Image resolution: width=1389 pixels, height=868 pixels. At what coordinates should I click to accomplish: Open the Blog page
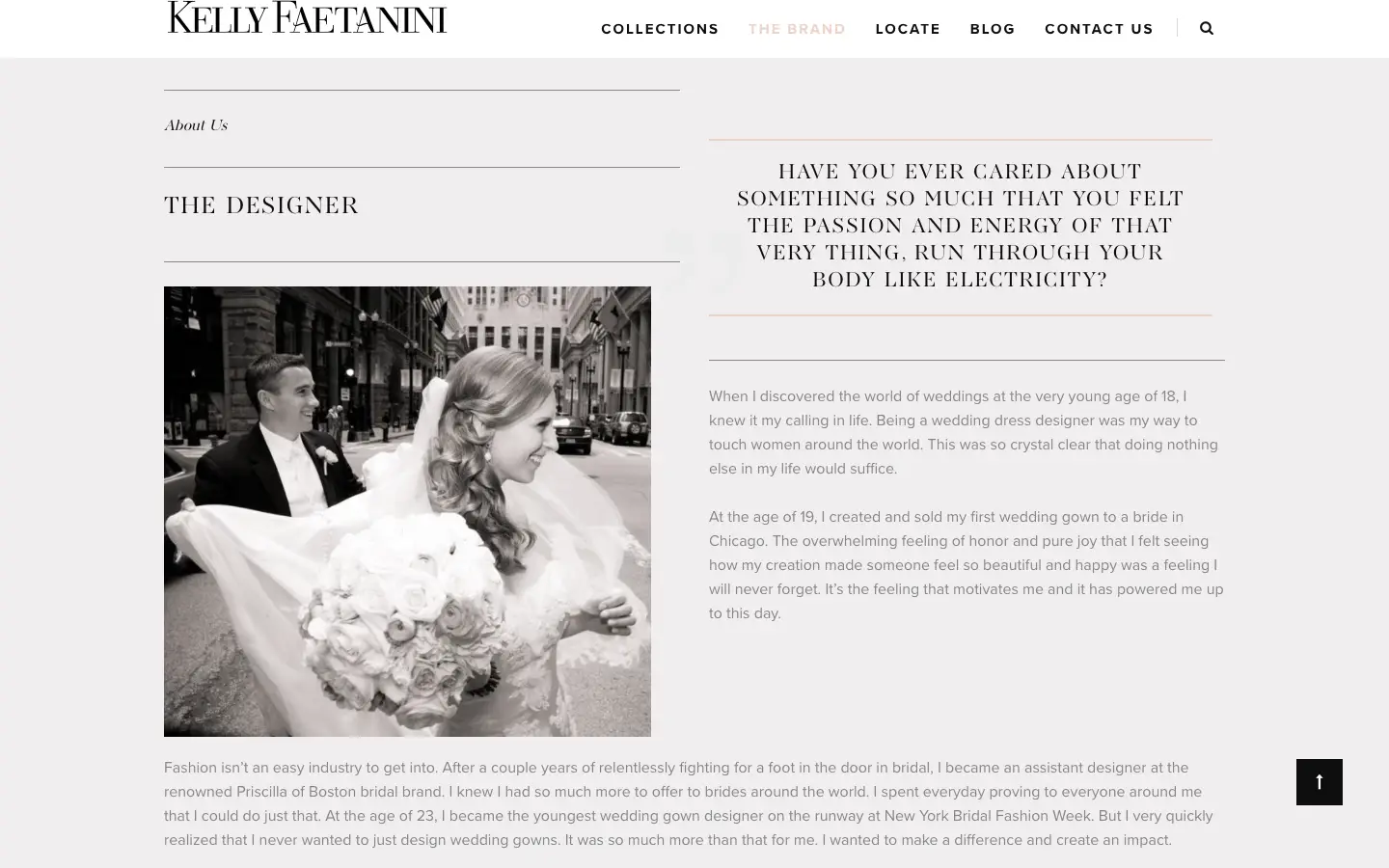(x=993, y=29)
